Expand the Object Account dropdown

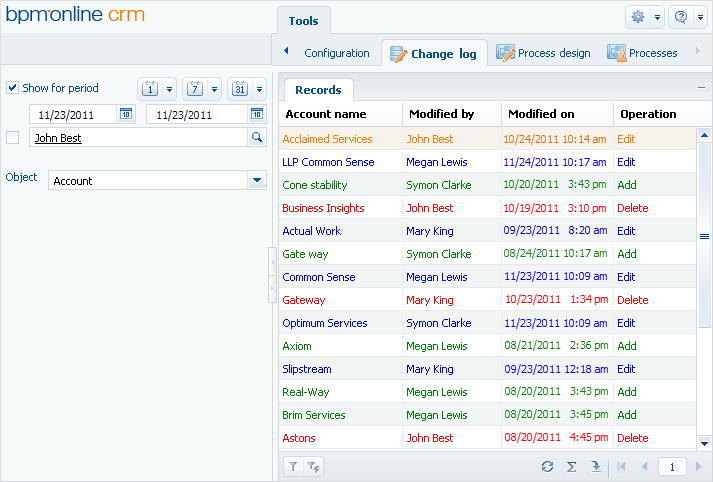click(x=257, y=180)
